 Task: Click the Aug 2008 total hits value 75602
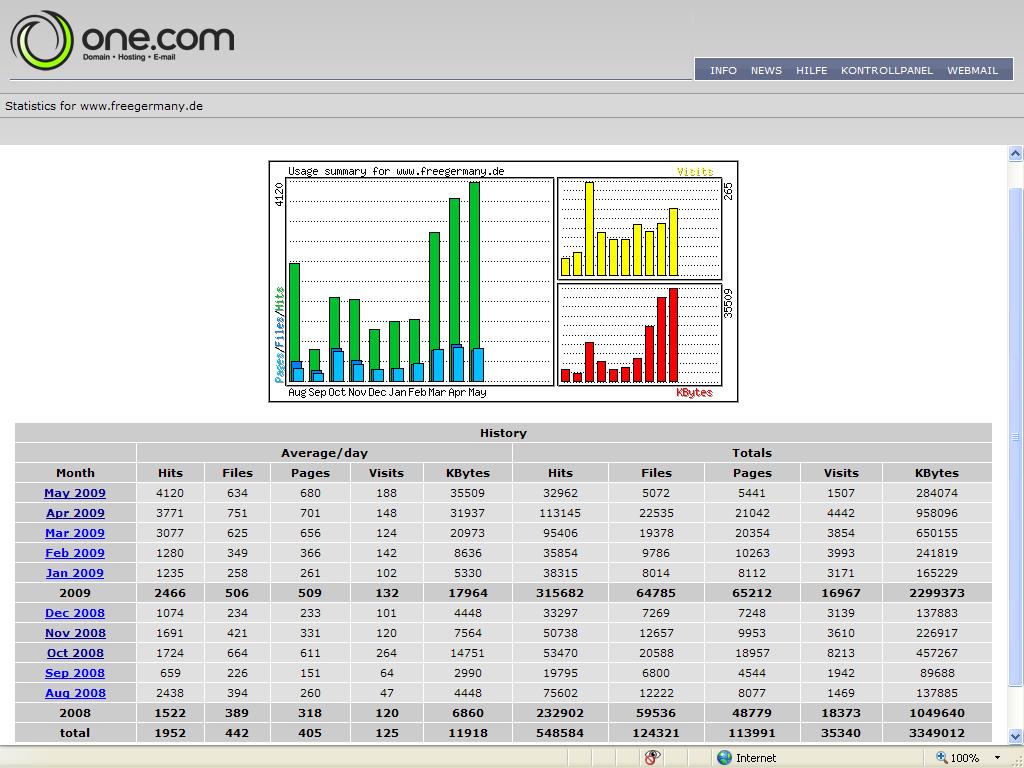(x=560, y=693)
